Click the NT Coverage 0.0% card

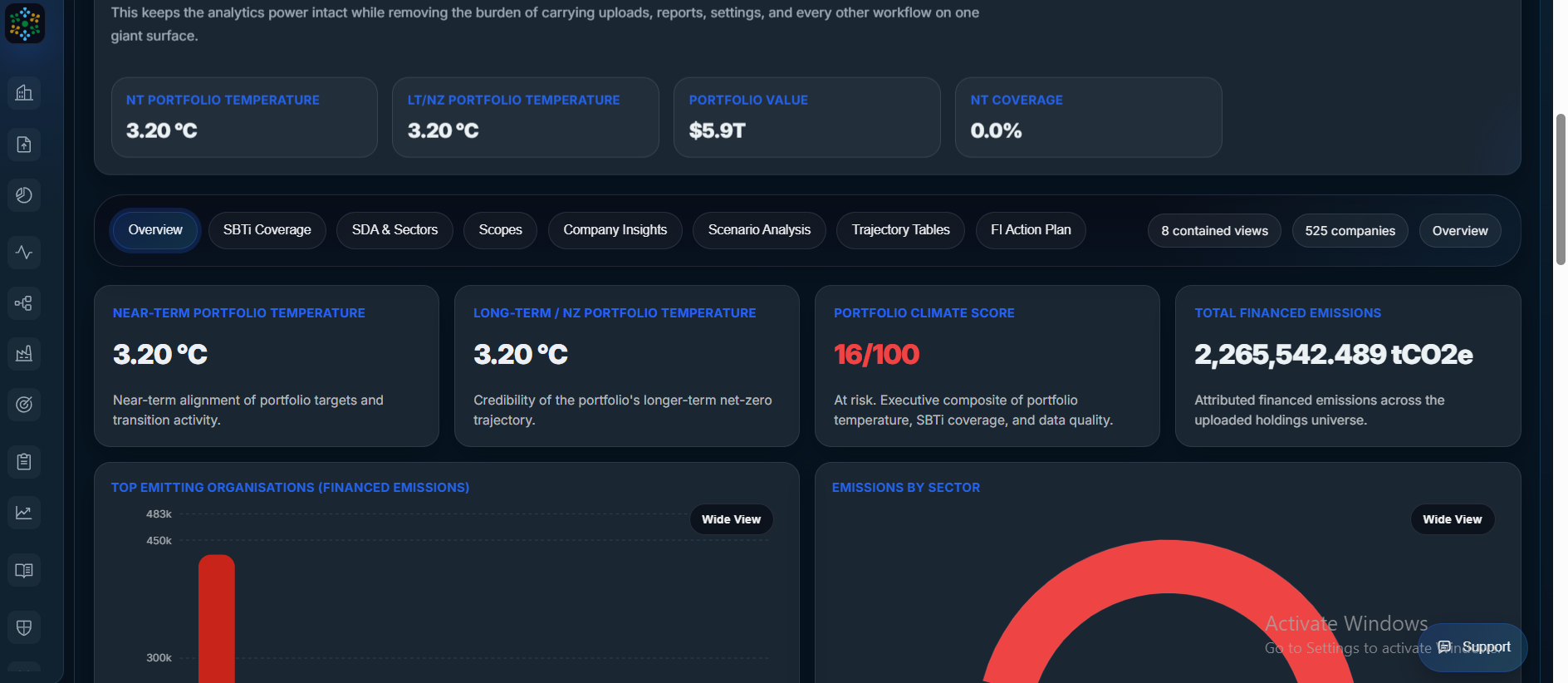[1088, 117]
